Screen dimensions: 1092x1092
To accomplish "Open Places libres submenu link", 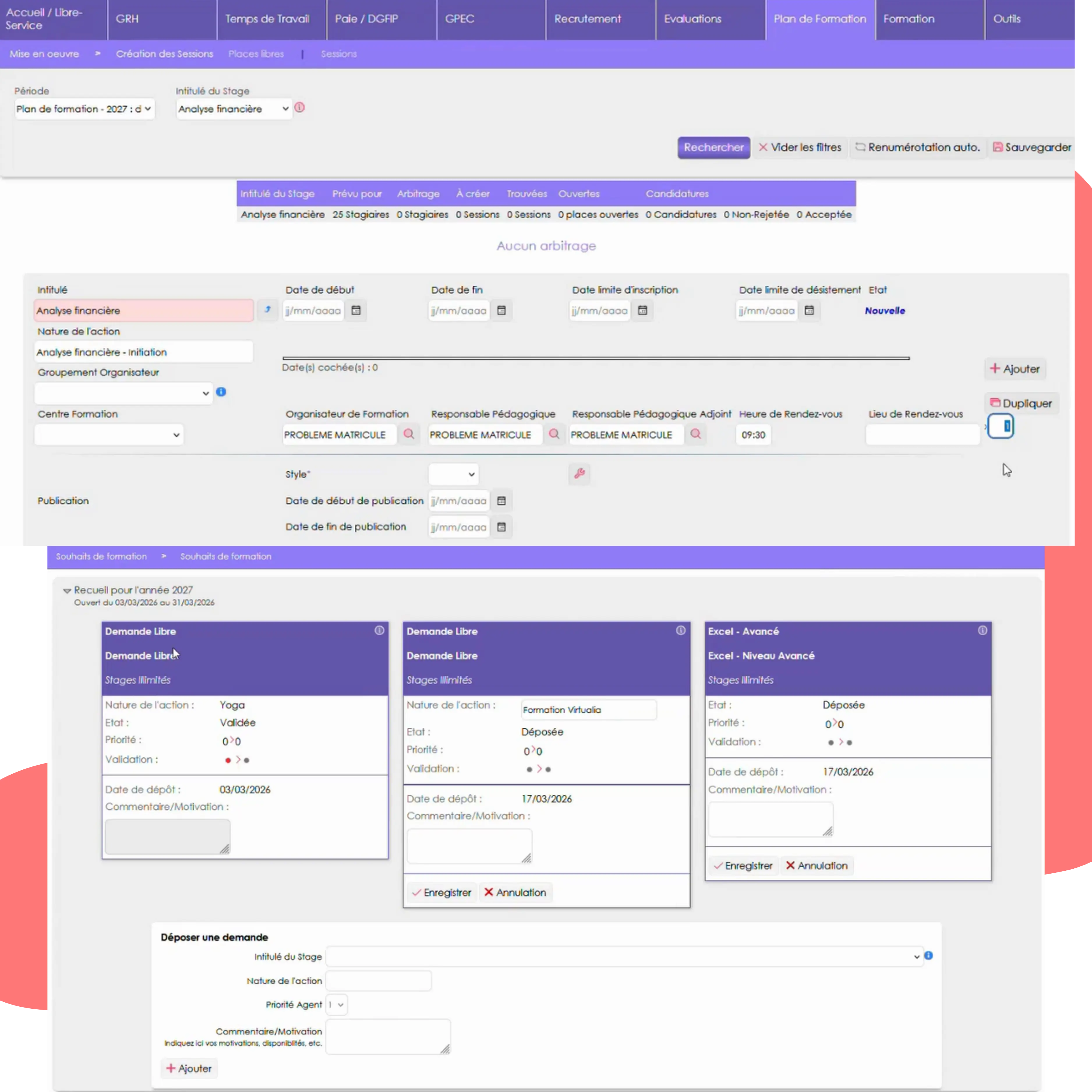I will [x=256, y=54].
